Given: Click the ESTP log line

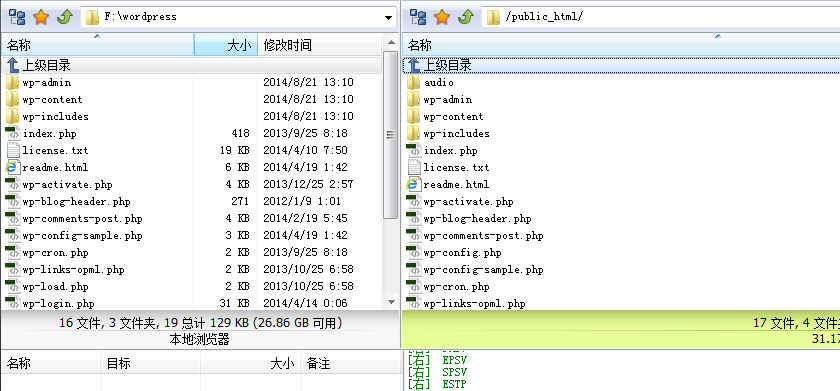Looking at the screenshot, I should pos(437,384).
